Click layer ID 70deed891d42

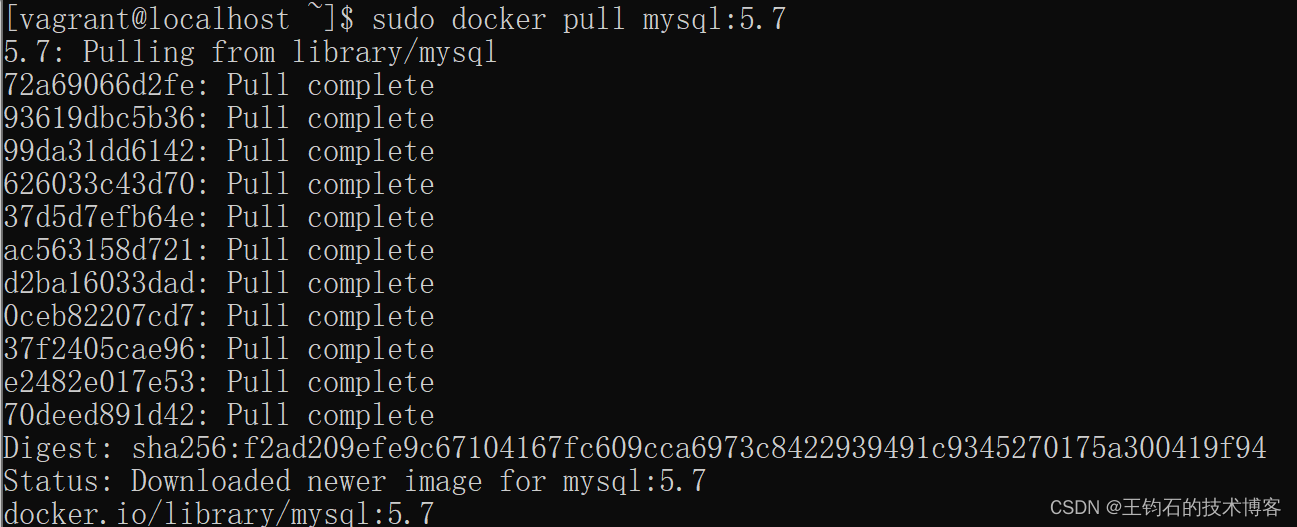click(x=104, y=415)
